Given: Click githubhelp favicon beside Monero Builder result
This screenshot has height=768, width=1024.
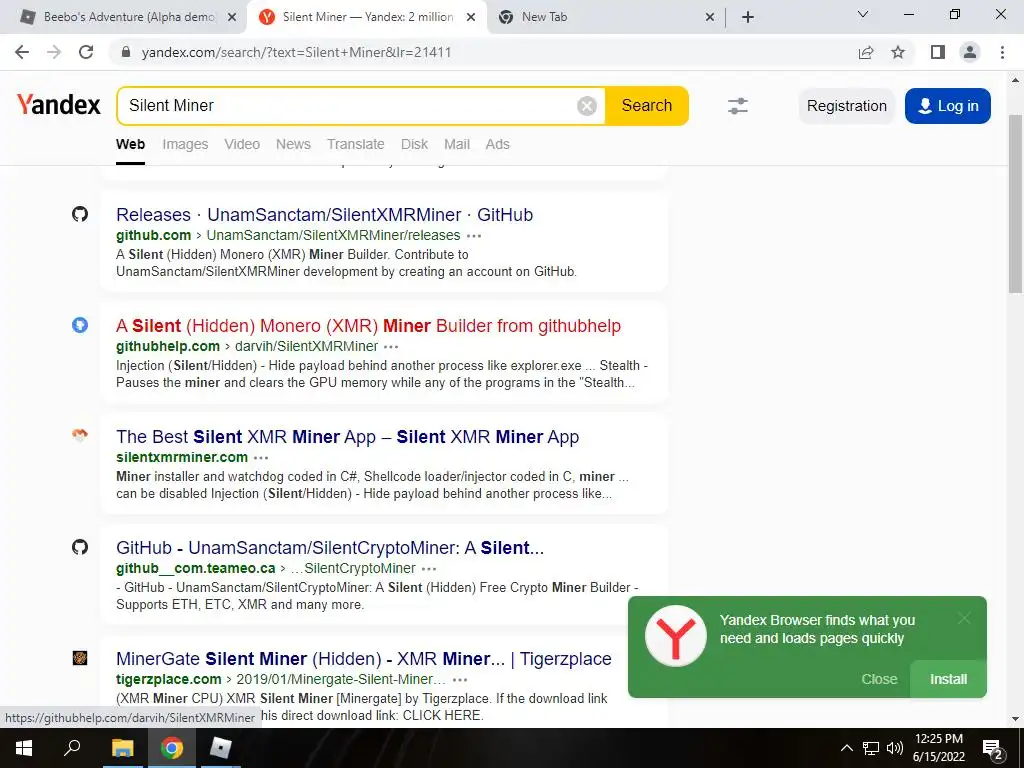Looking at the screenshot, I should pos(80,325).
